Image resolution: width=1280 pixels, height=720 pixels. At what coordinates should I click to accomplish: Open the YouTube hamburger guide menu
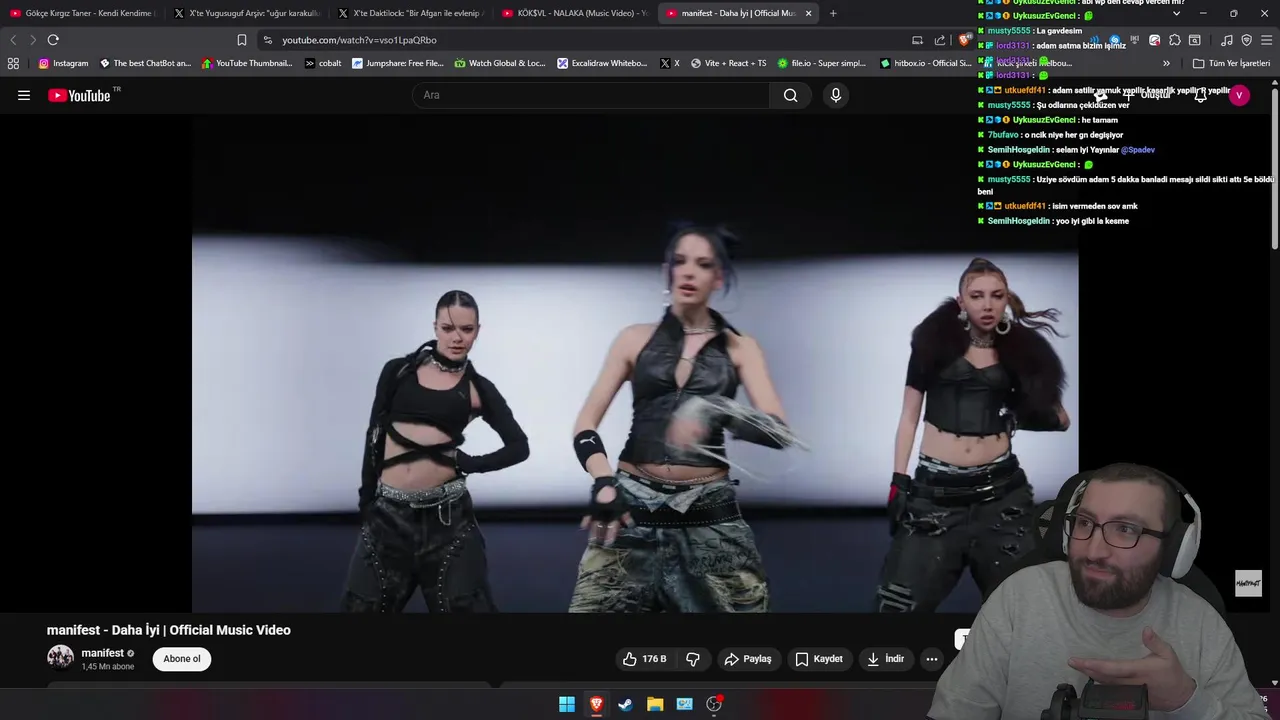(x=24, y=95)
